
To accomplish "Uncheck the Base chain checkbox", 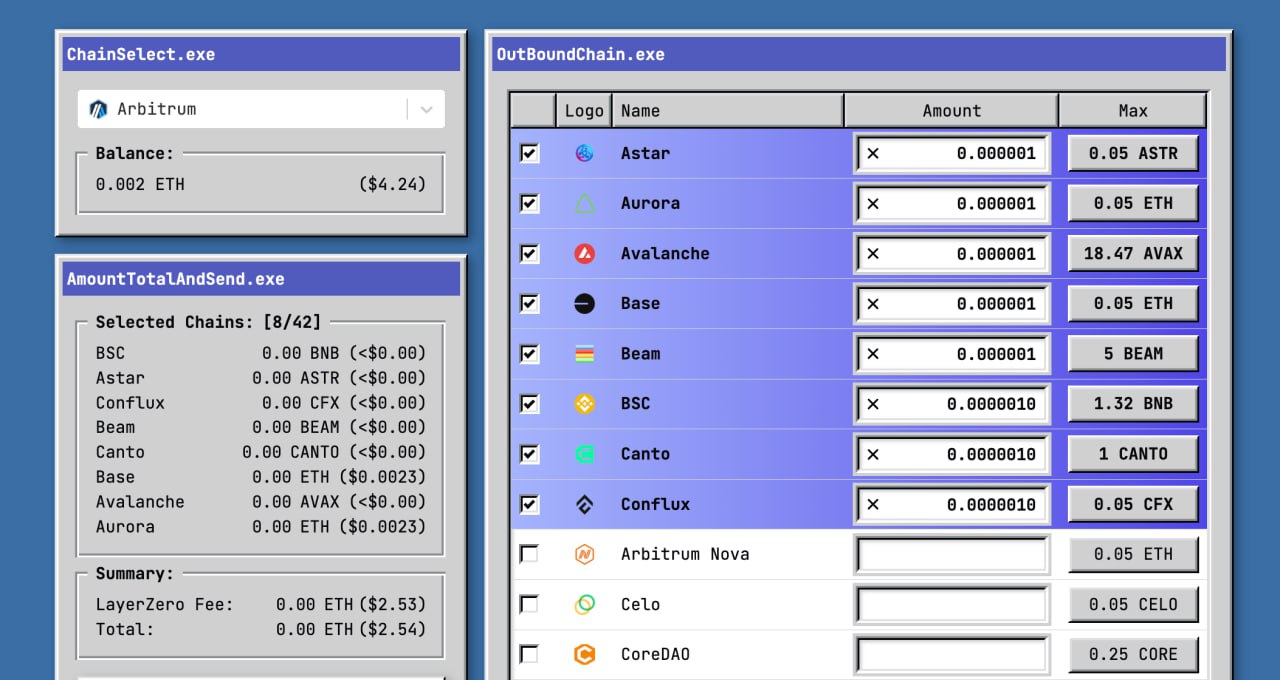I will tap(529, 303).
